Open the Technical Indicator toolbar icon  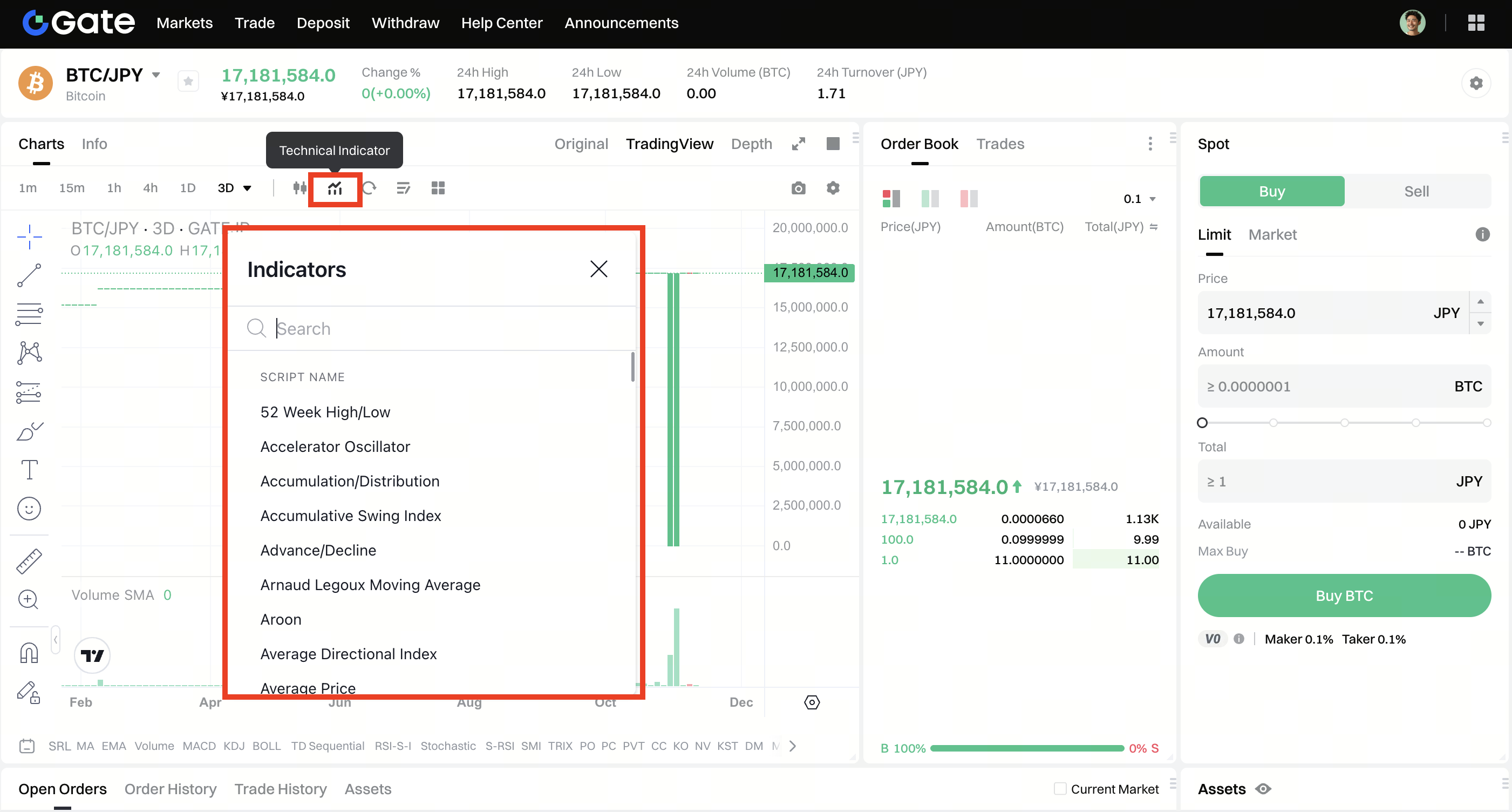(x=335, y=188)
